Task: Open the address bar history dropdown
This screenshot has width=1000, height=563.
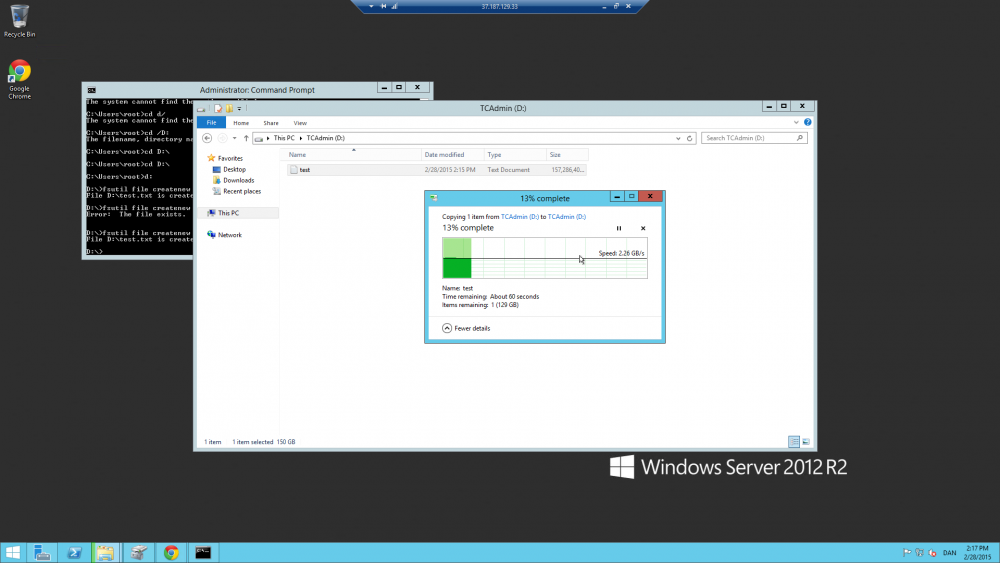Action: pyautogui.click(x=679, y=138)
